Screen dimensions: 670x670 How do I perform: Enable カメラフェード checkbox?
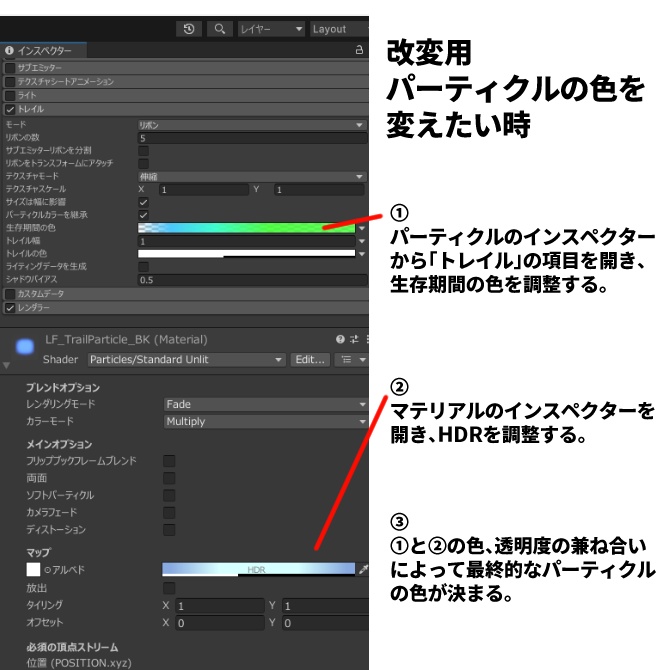[x=169, y=513]
